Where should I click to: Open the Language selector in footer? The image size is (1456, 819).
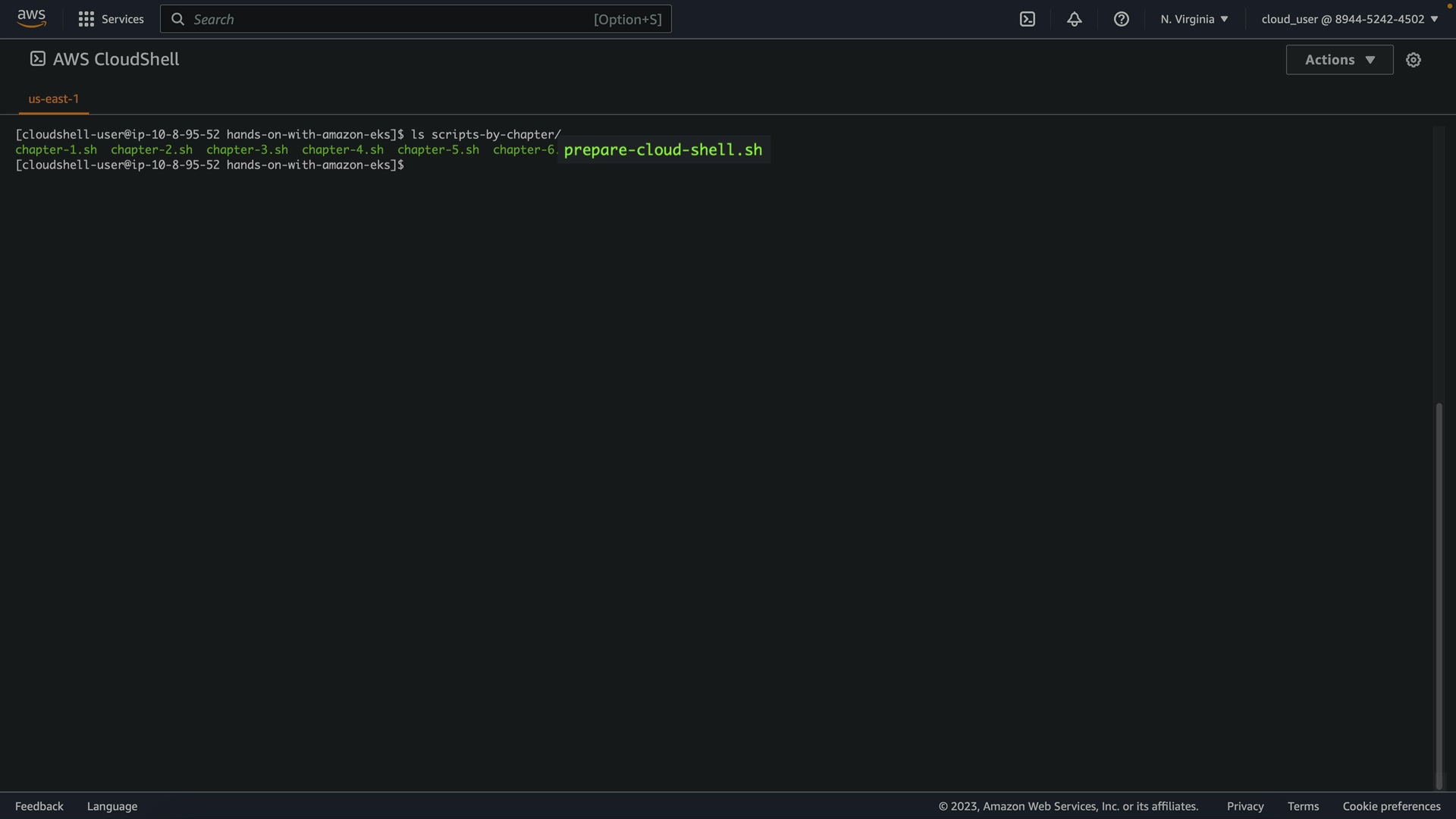coord(112,806)
